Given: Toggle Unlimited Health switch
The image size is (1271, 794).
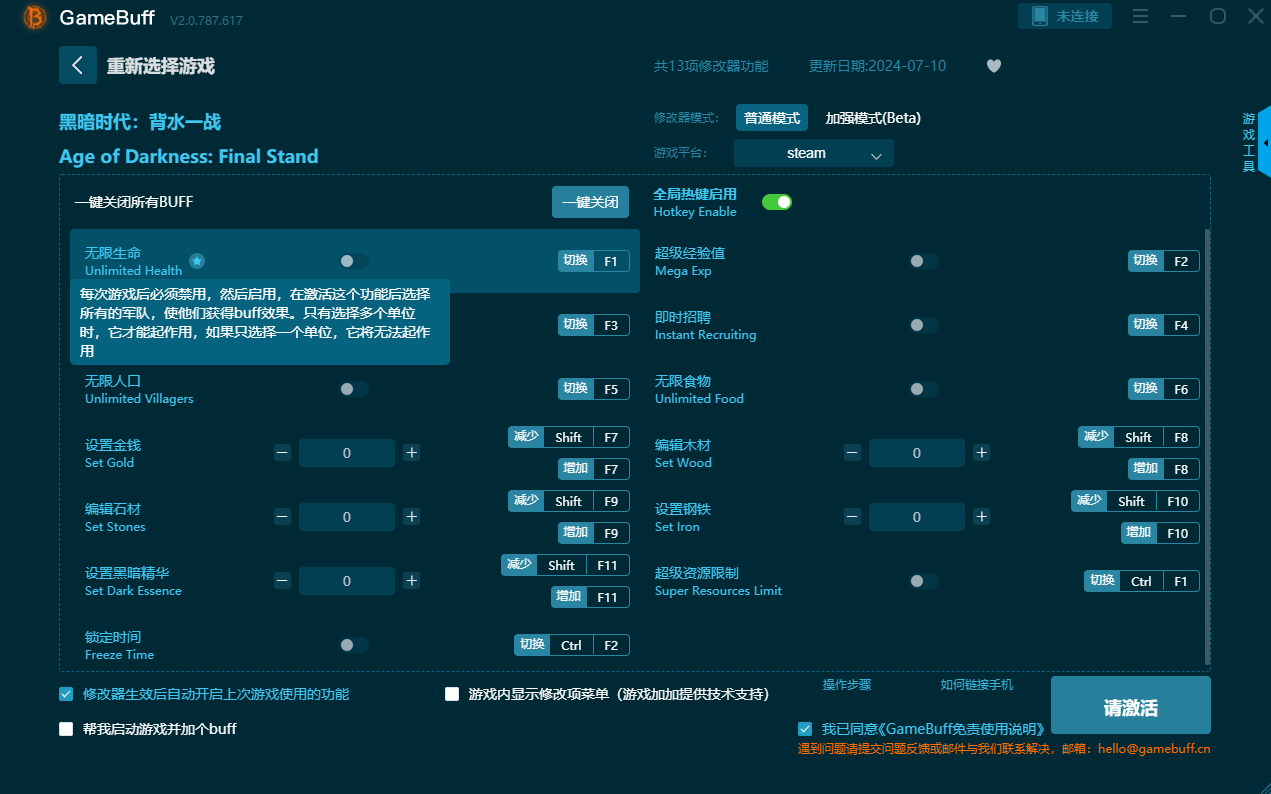Looking at the screenshot, I should click(354, 261).
